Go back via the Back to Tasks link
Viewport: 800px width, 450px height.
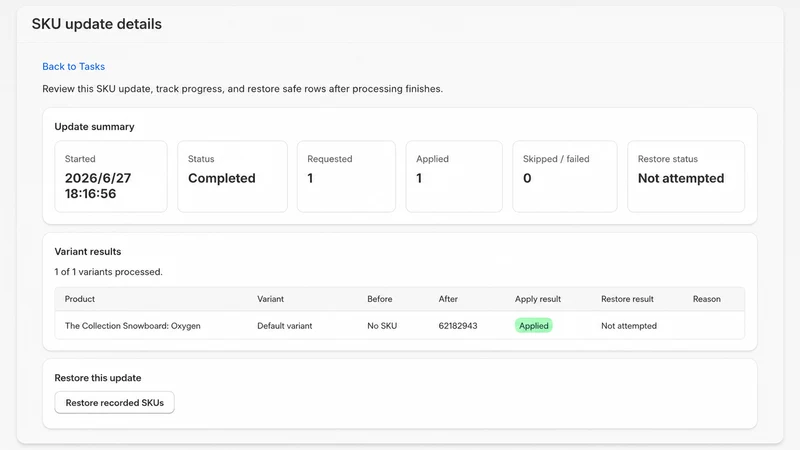pyautogui.click(x=73, y=66)
